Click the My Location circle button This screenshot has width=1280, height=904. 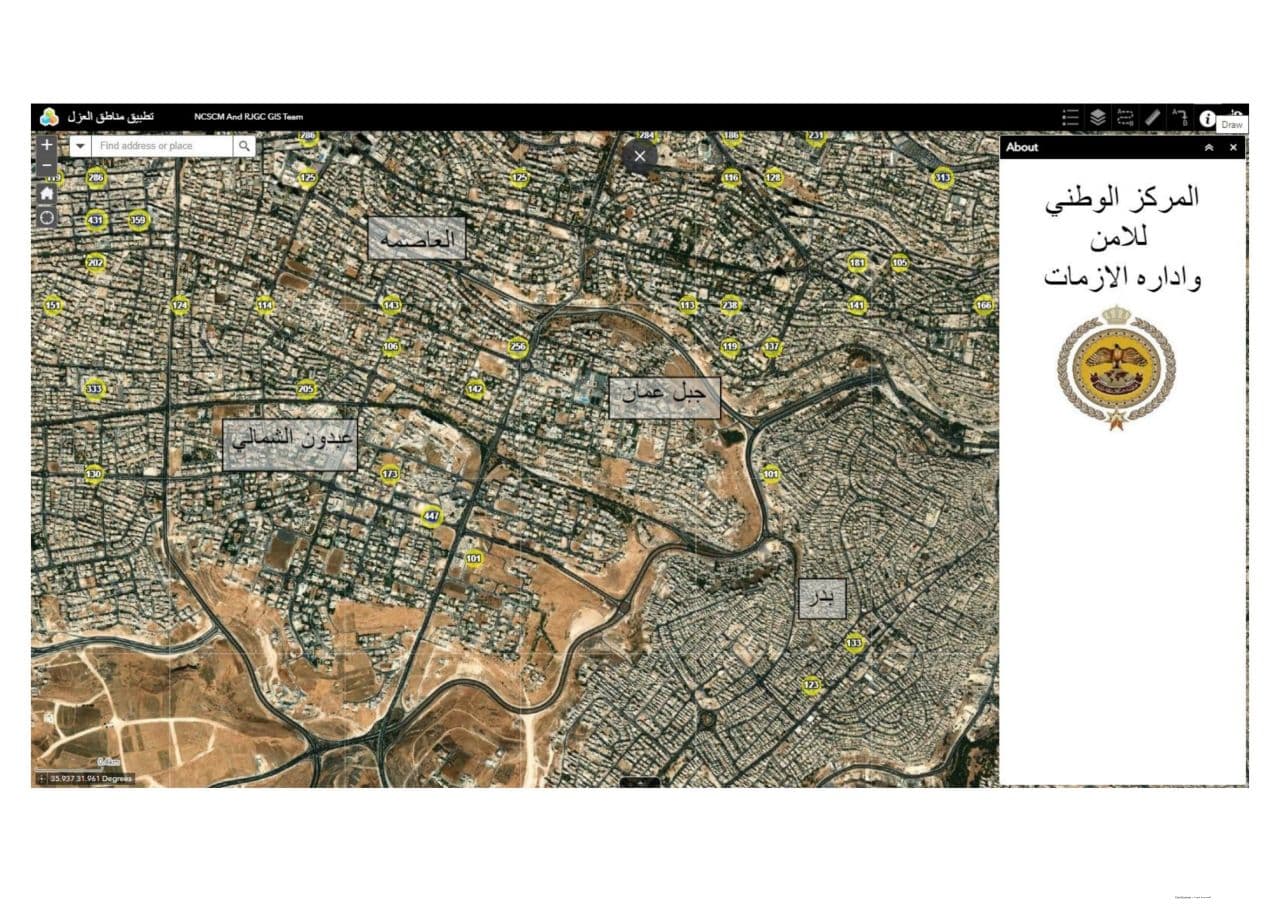point(46,217)
